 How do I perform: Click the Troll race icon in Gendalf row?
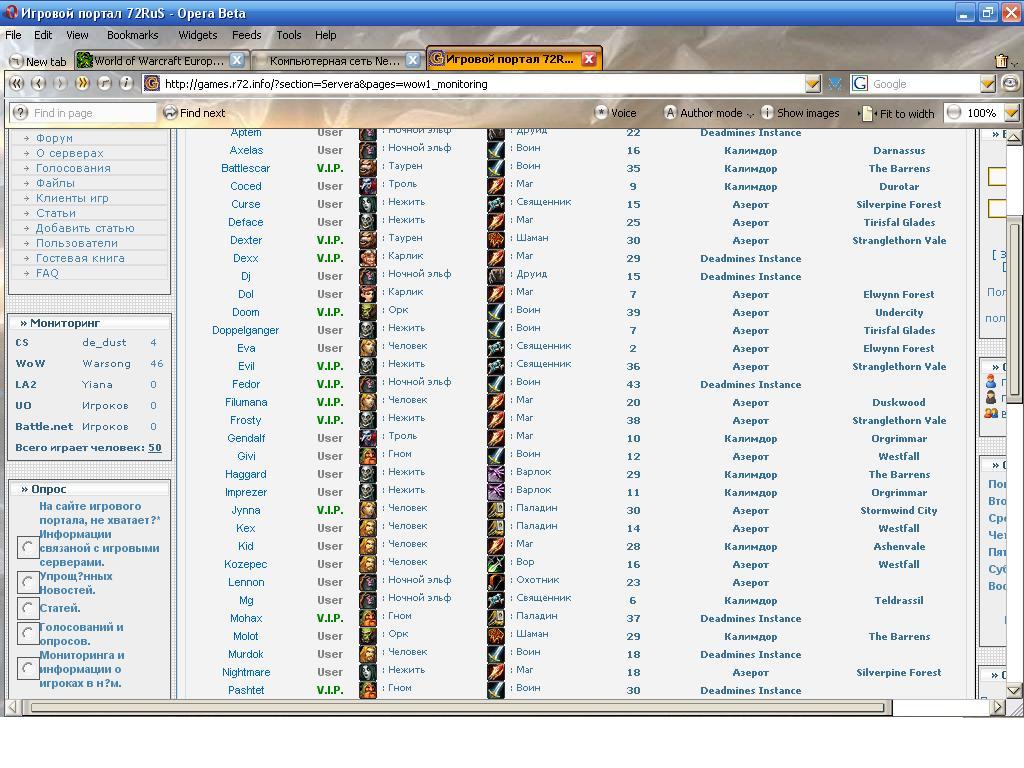tap(368, 438)
